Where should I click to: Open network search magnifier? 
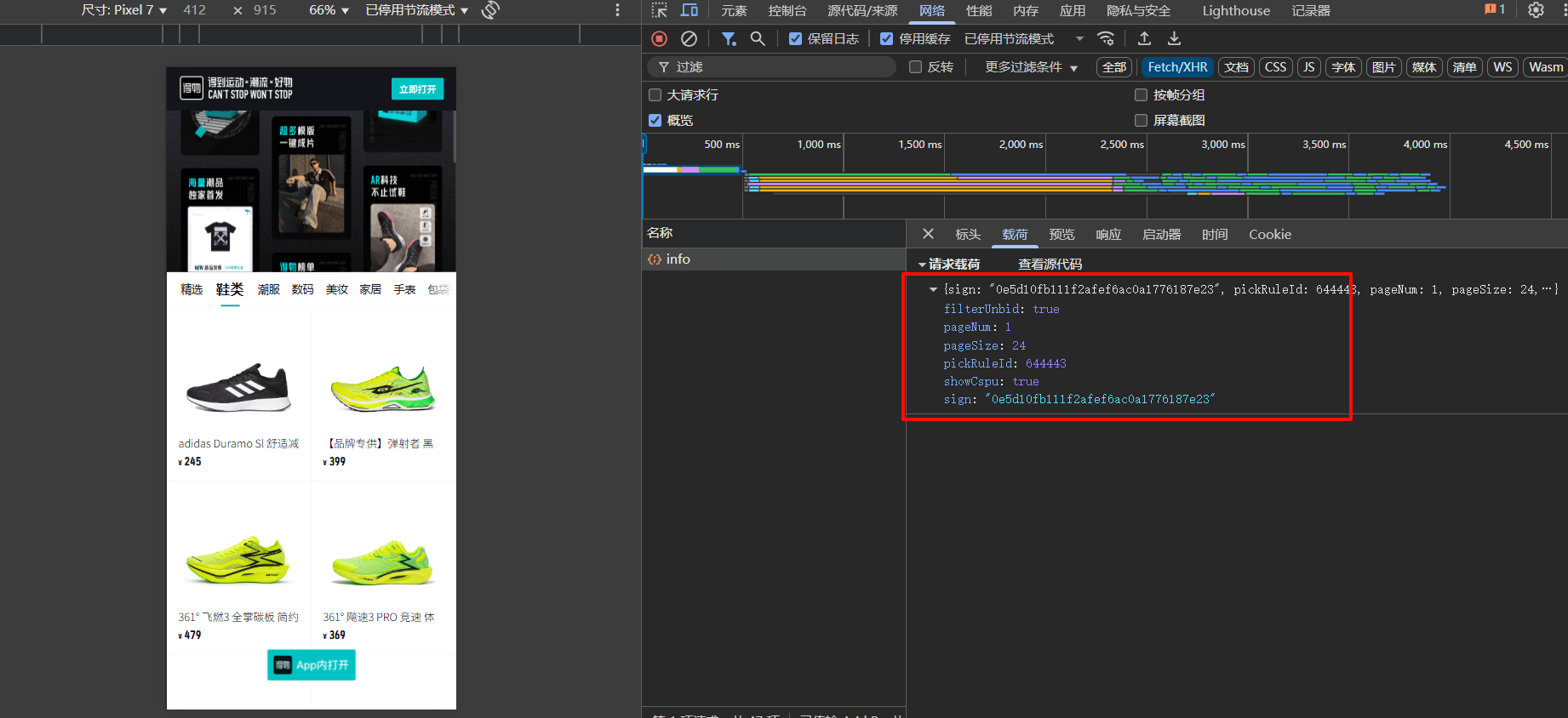click(x=758, y=38)
